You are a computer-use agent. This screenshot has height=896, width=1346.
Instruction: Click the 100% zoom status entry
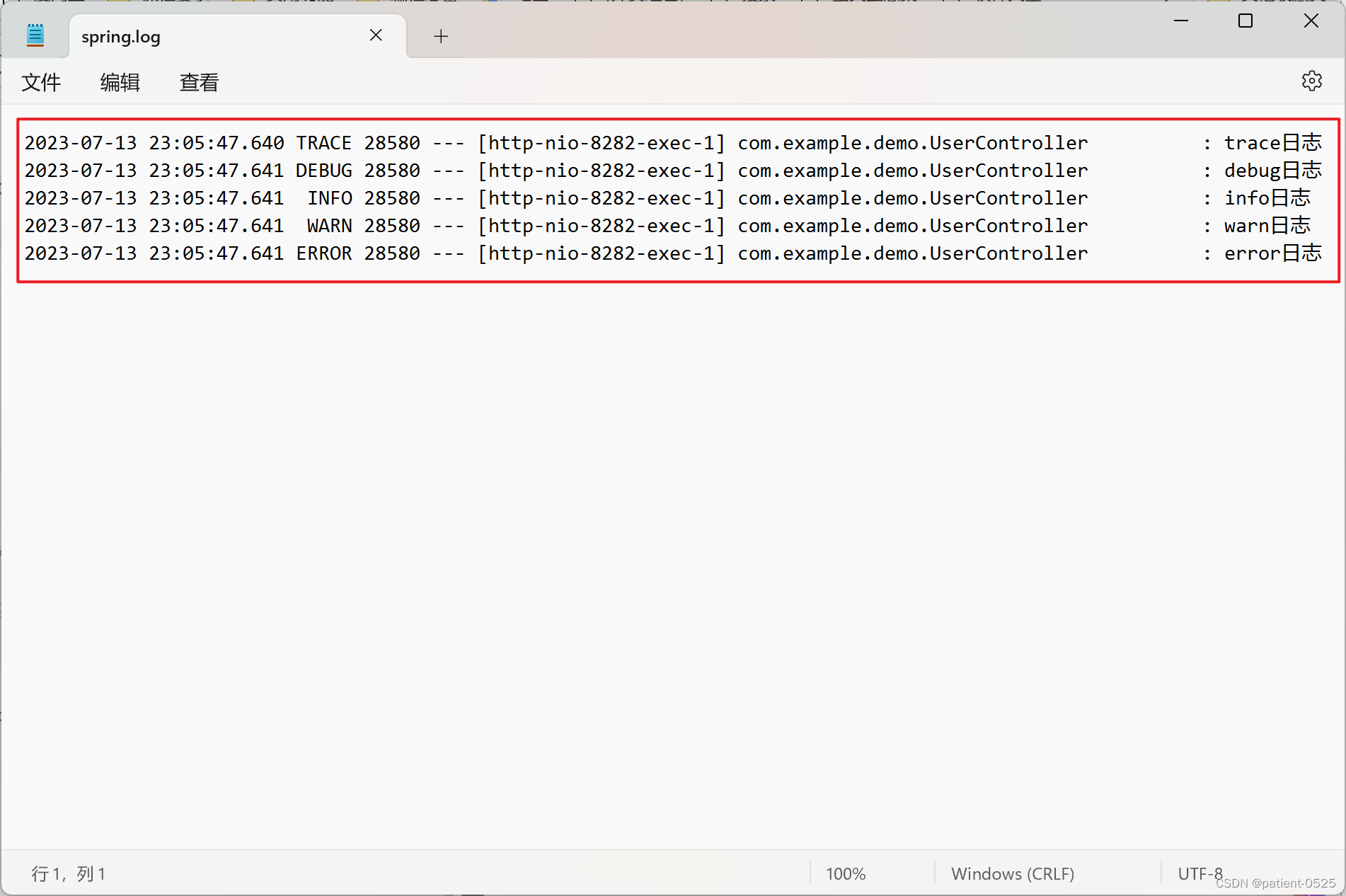[846, 873]
